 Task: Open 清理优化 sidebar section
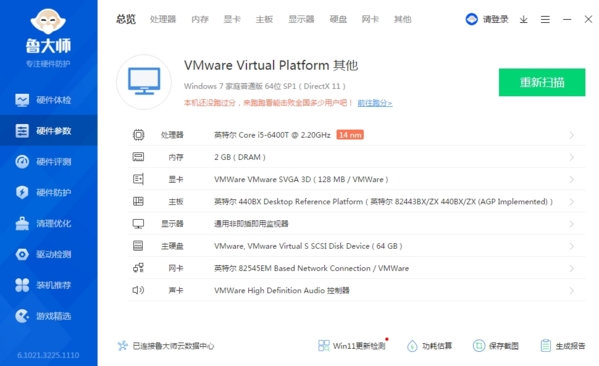(x=49, y=223)
